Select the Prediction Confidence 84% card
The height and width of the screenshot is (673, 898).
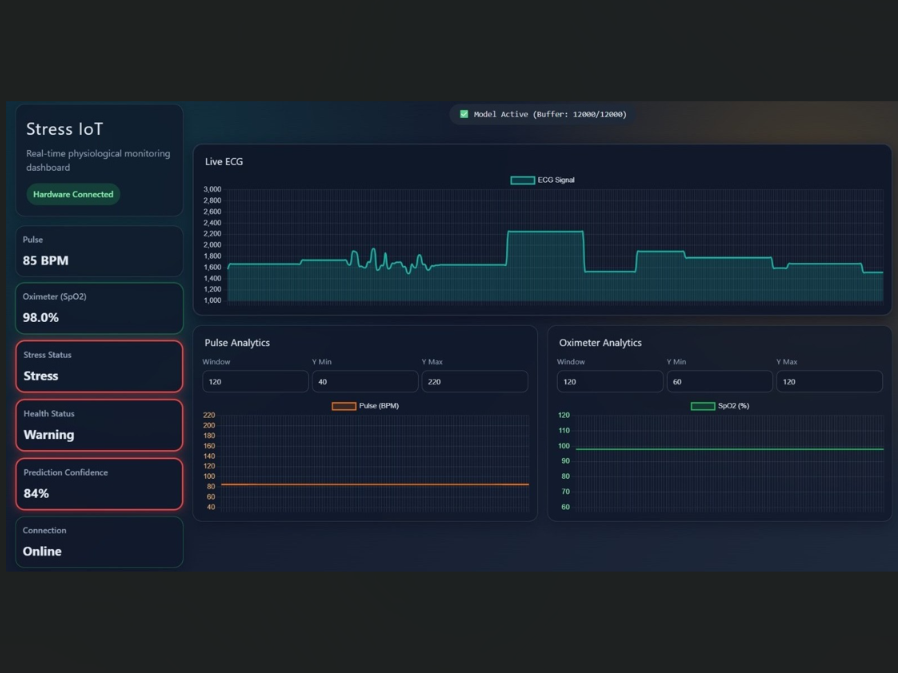99,484
